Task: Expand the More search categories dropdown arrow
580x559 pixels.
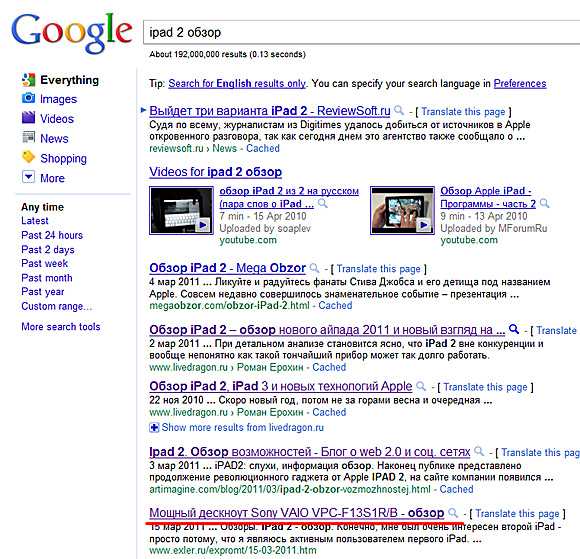Action: [x=28, y=177]
